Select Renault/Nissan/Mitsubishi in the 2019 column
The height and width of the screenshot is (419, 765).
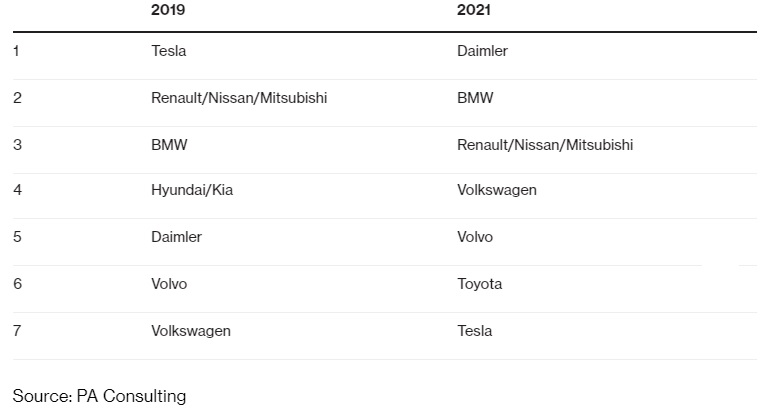pos(239,98)
